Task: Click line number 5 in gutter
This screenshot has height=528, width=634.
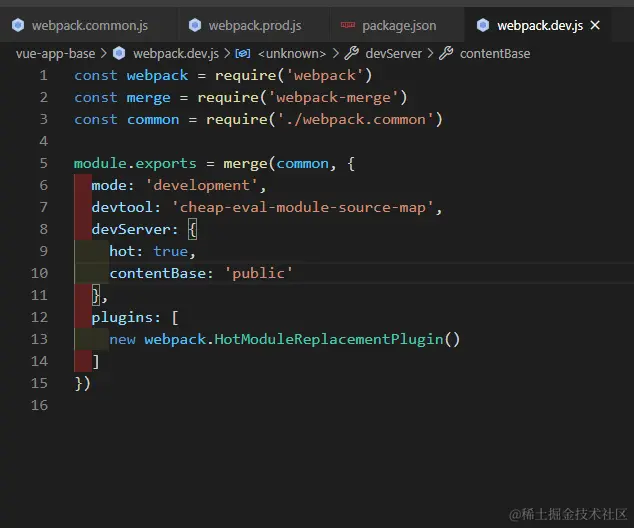Action: point(44,163)
